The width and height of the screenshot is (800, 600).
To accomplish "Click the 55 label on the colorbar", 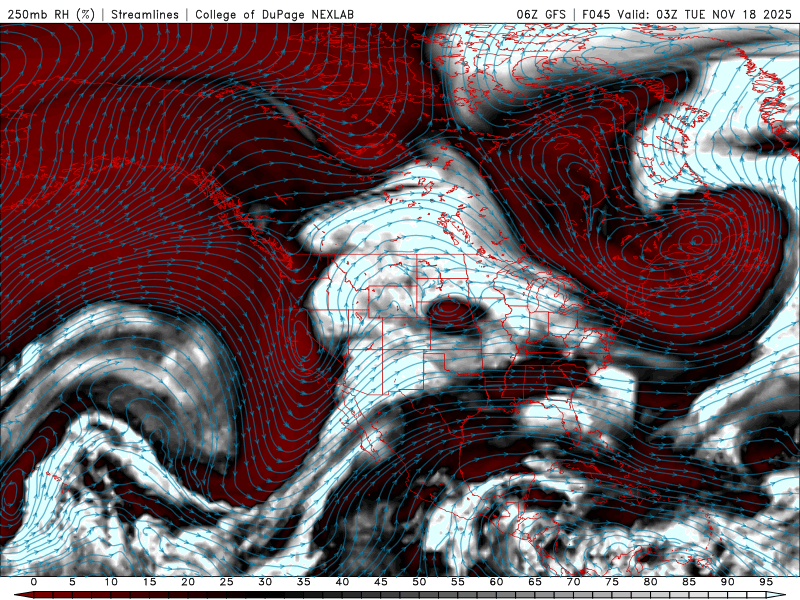I will tap(458, 582).
